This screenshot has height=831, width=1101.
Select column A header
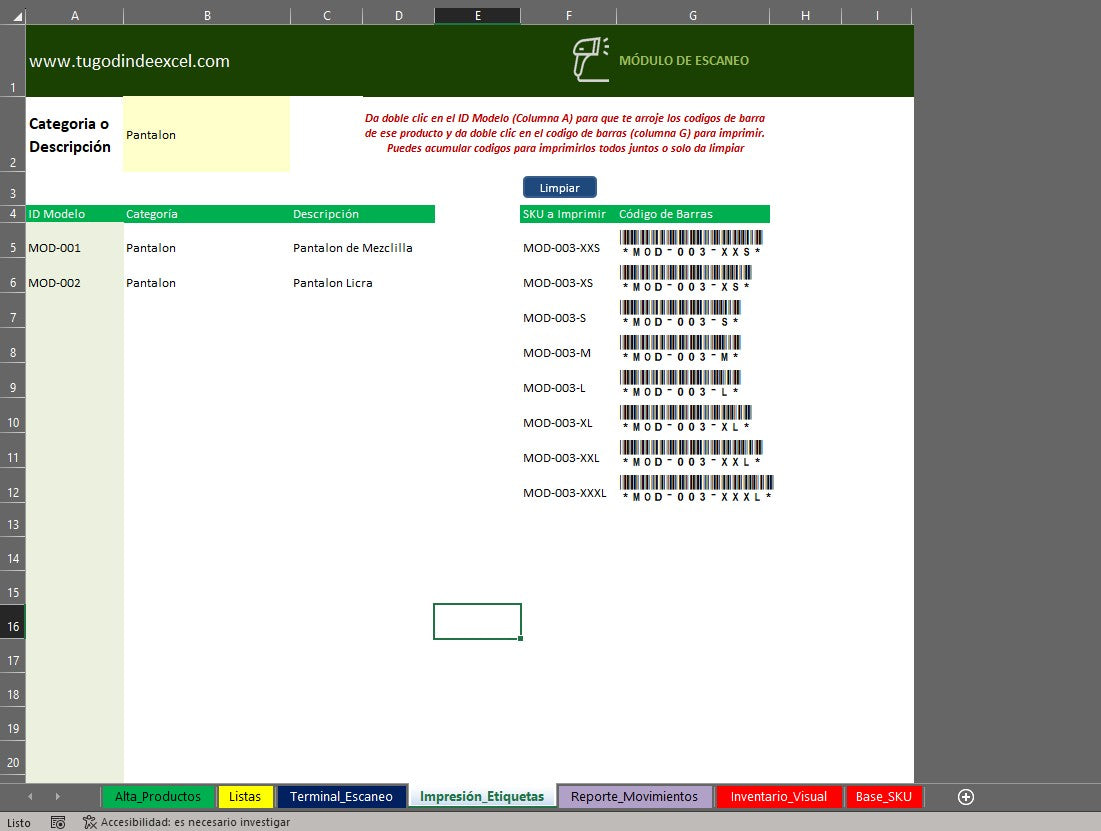click(x=74, y=15)
